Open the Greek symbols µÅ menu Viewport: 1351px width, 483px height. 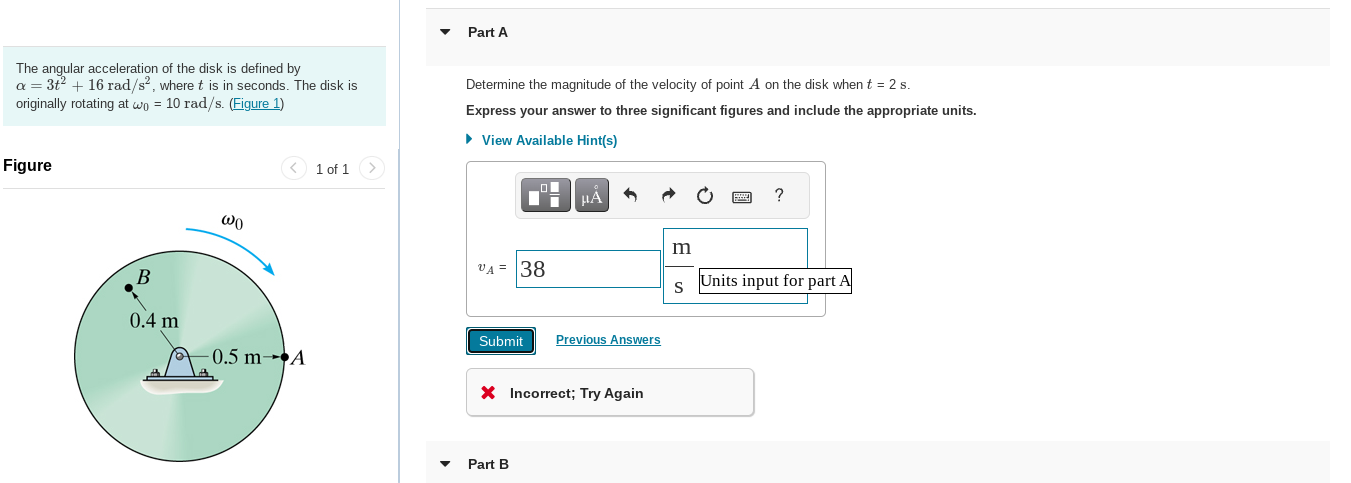(x=592, y=196)
